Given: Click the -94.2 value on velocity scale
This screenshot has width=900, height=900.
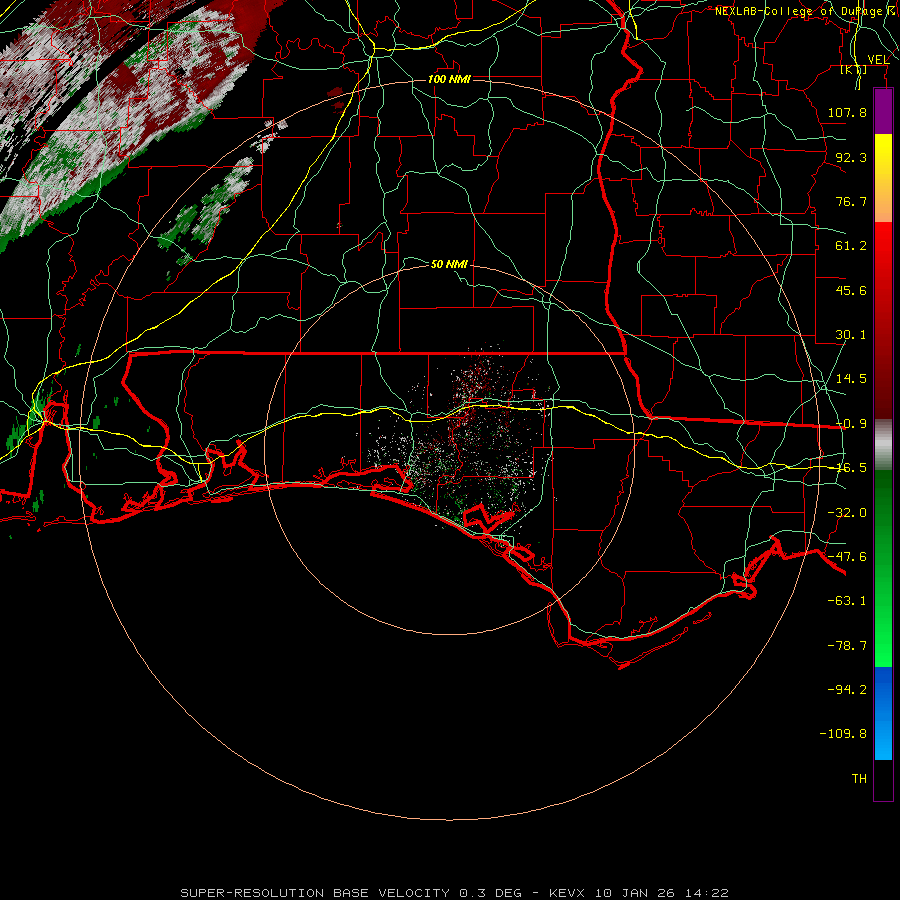Looking at the screenshot, I should (847, 689).
